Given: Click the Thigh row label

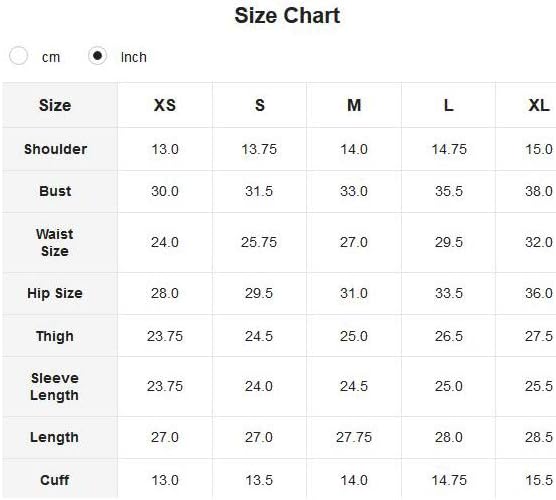Looking at the screenshot, I should (x=55, y=336).
